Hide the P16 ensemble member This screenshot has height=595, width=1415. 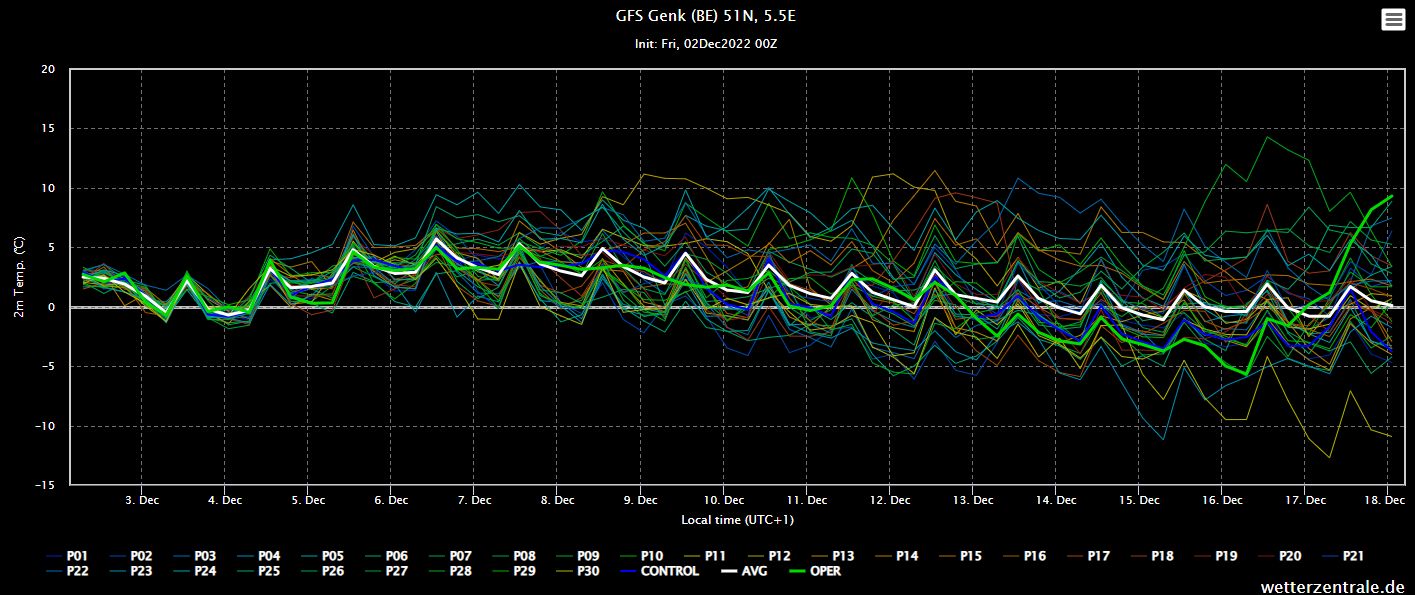(x=1026, y=556)
